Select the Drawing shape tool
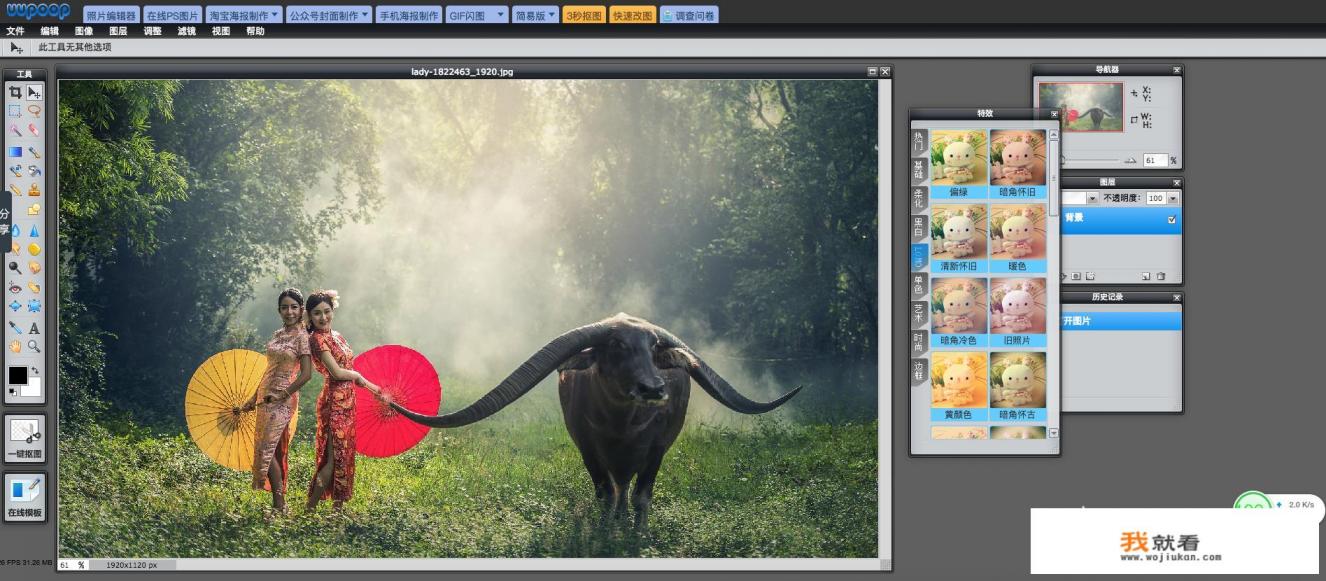Screen dimensions: 1326x581 (x=34, y=211)
